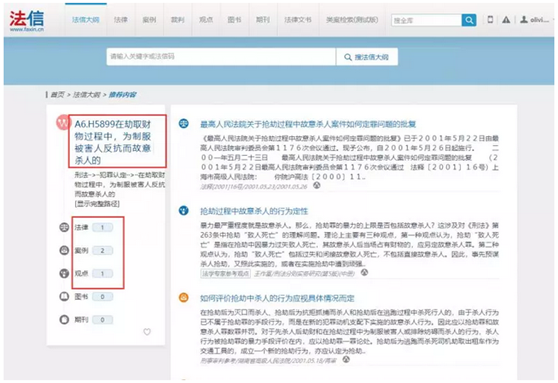This screenshot has height=383, width=558.
Task: Open the A6.H5899 outline title link
Action: point(113,142)
